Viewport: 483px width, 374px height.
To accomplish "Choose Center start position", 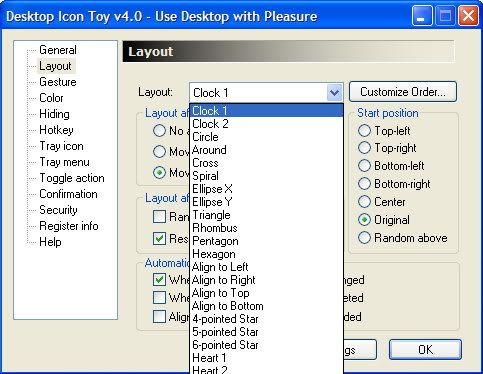I will [x=364, y=202].
